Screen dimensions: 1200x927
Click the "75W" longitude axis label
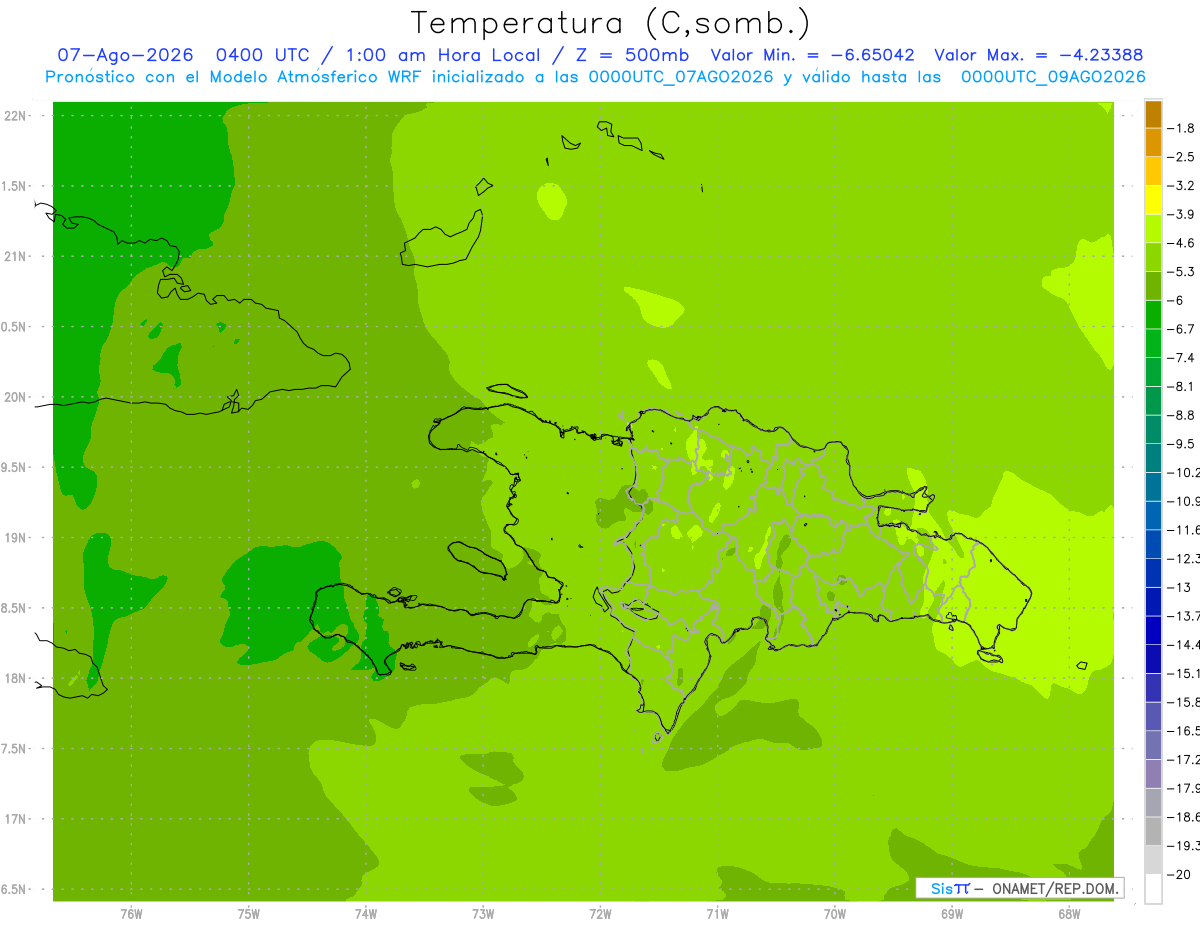(x=249, y=913)
